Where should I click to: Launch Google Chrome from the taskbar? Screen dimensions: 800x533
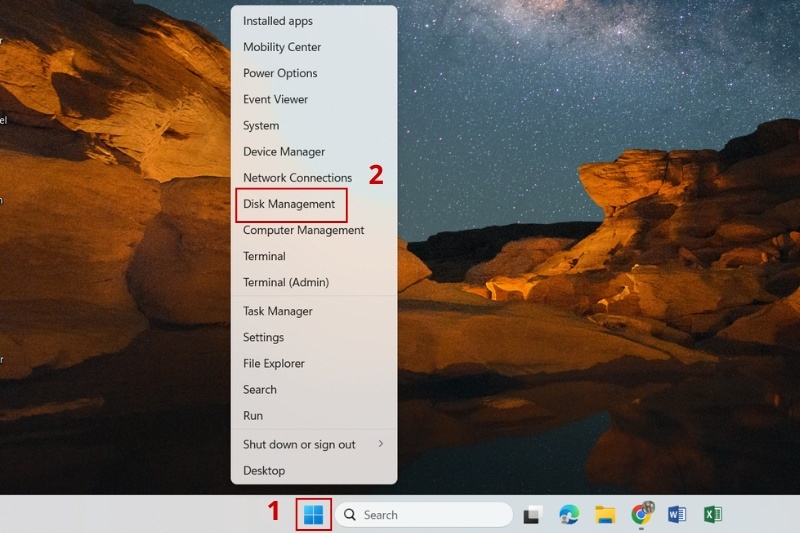(x=642, y=514)
